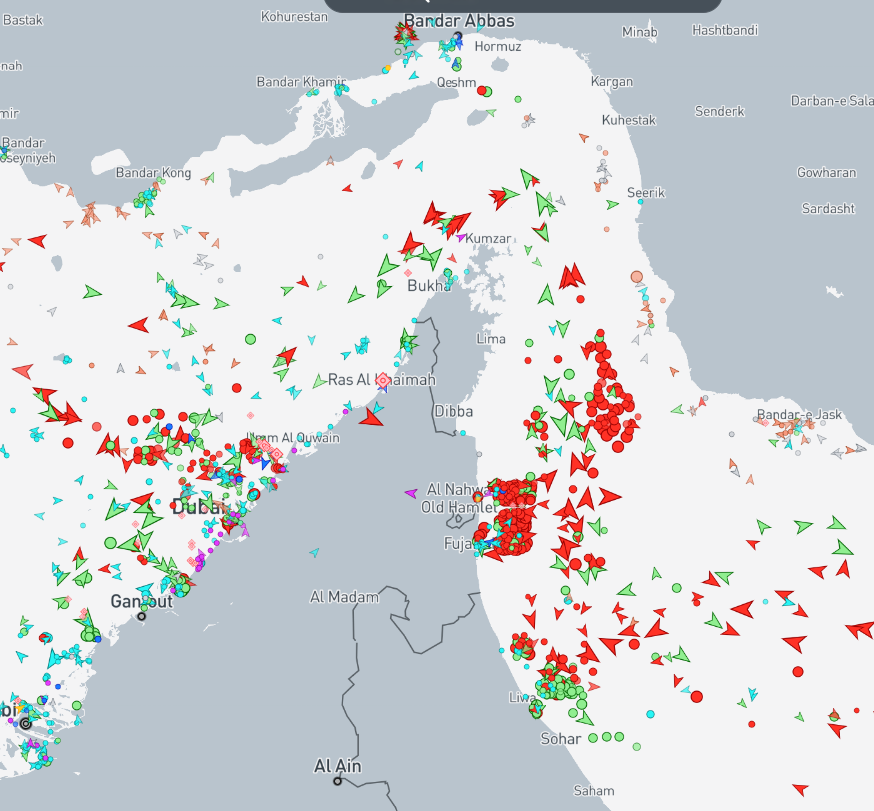Click the Saham label
Viewport: 874px width, 811px height.
tap(594, 791)
